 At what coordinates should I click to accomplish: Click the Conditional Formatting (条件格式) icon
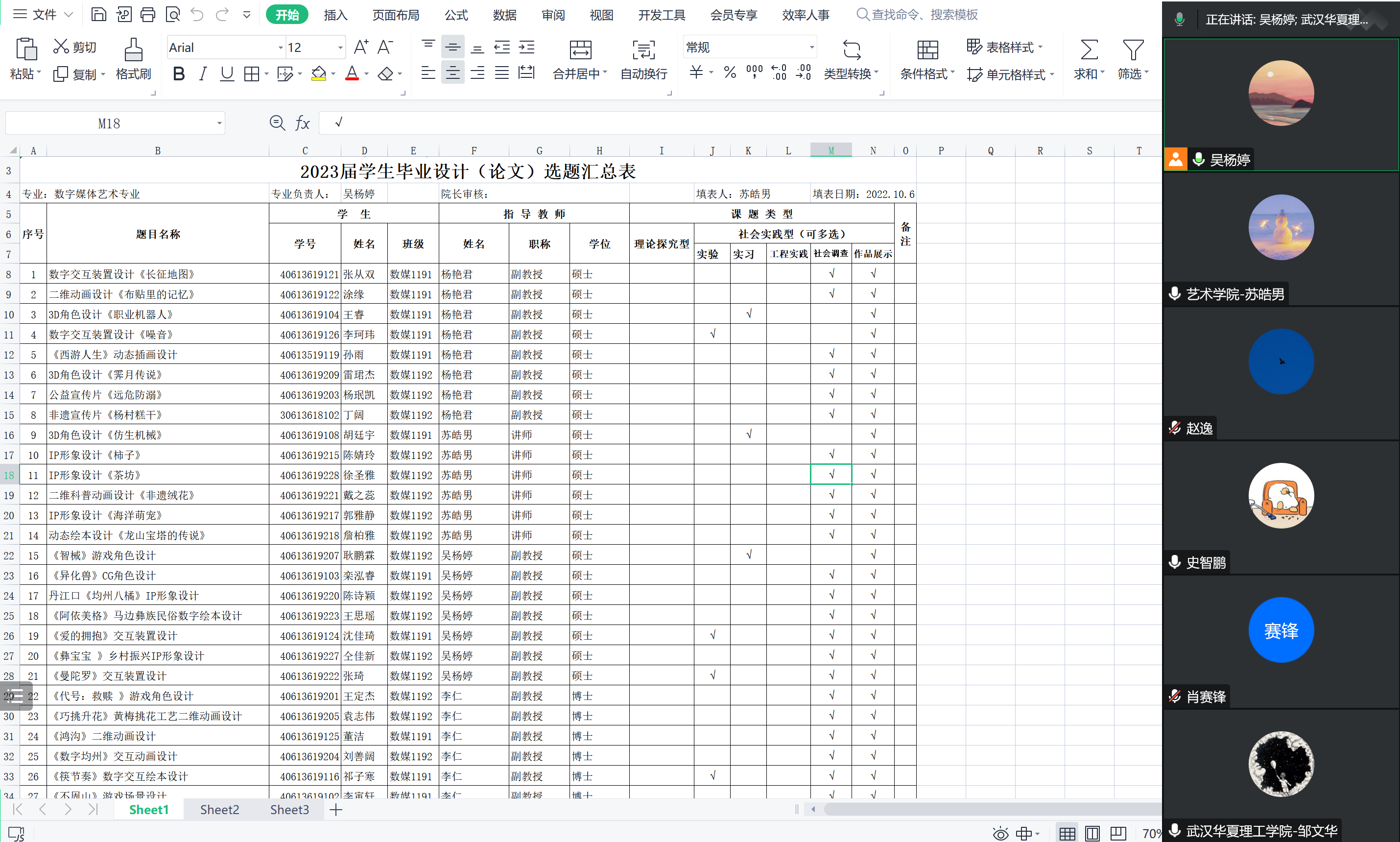(927, 50)
